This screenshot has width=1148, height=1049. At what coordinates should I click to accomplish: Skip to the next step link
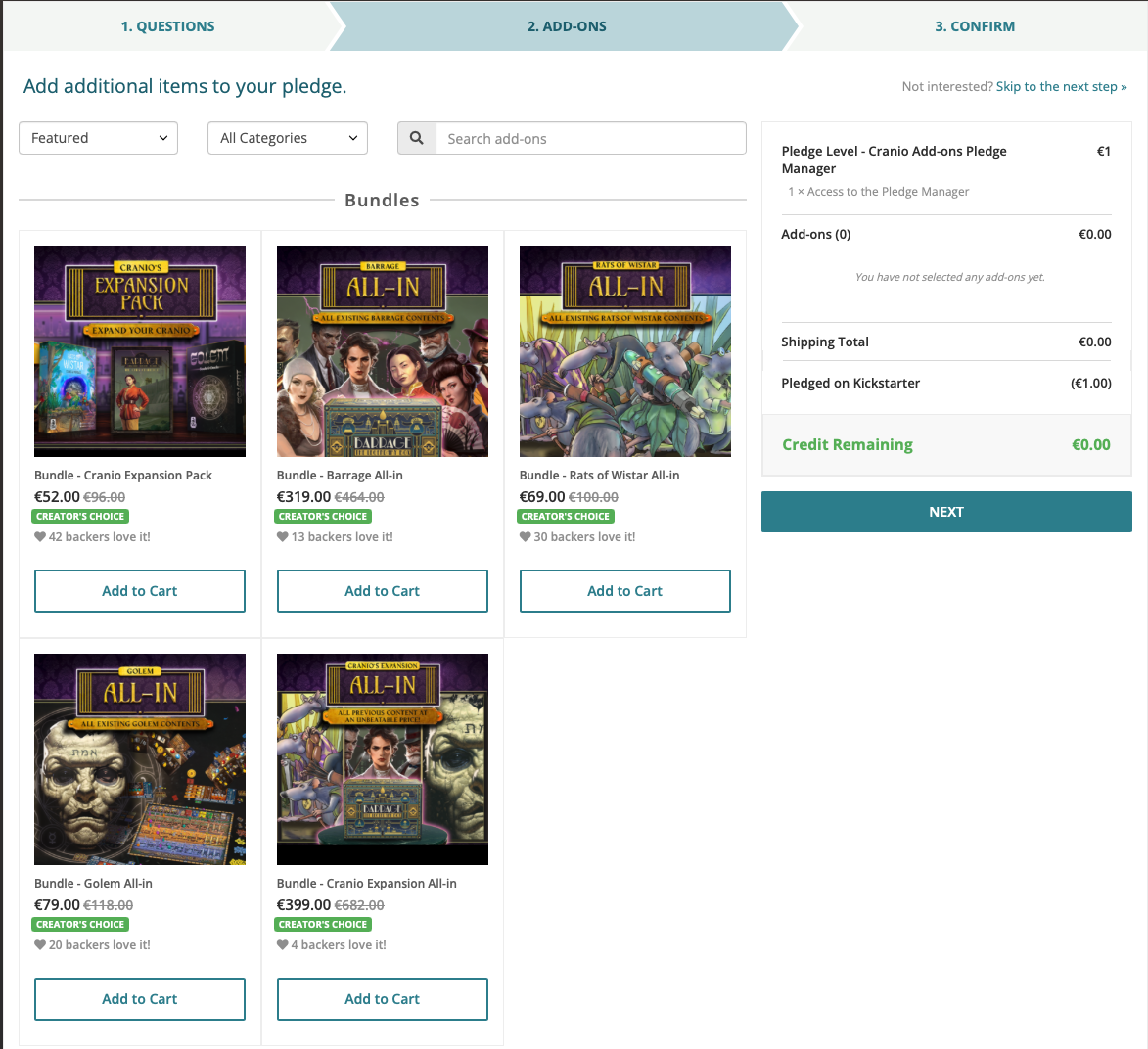coord(1062,86)
